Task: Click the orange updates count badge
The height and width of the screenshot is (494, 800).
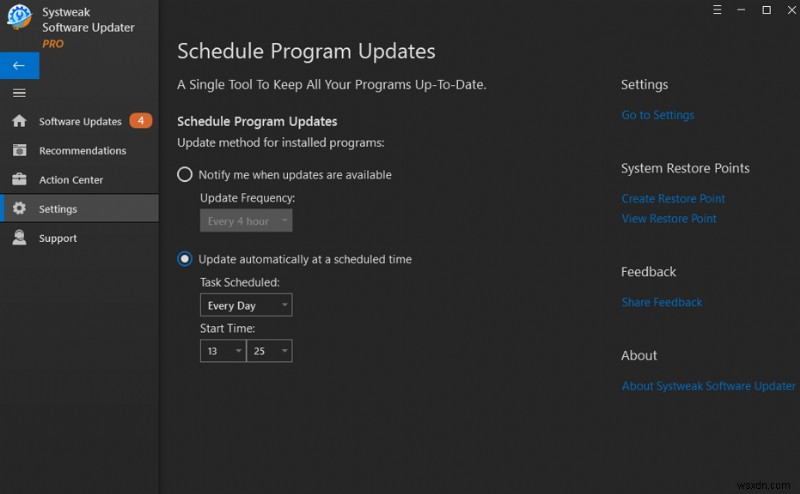Action: 141,121
